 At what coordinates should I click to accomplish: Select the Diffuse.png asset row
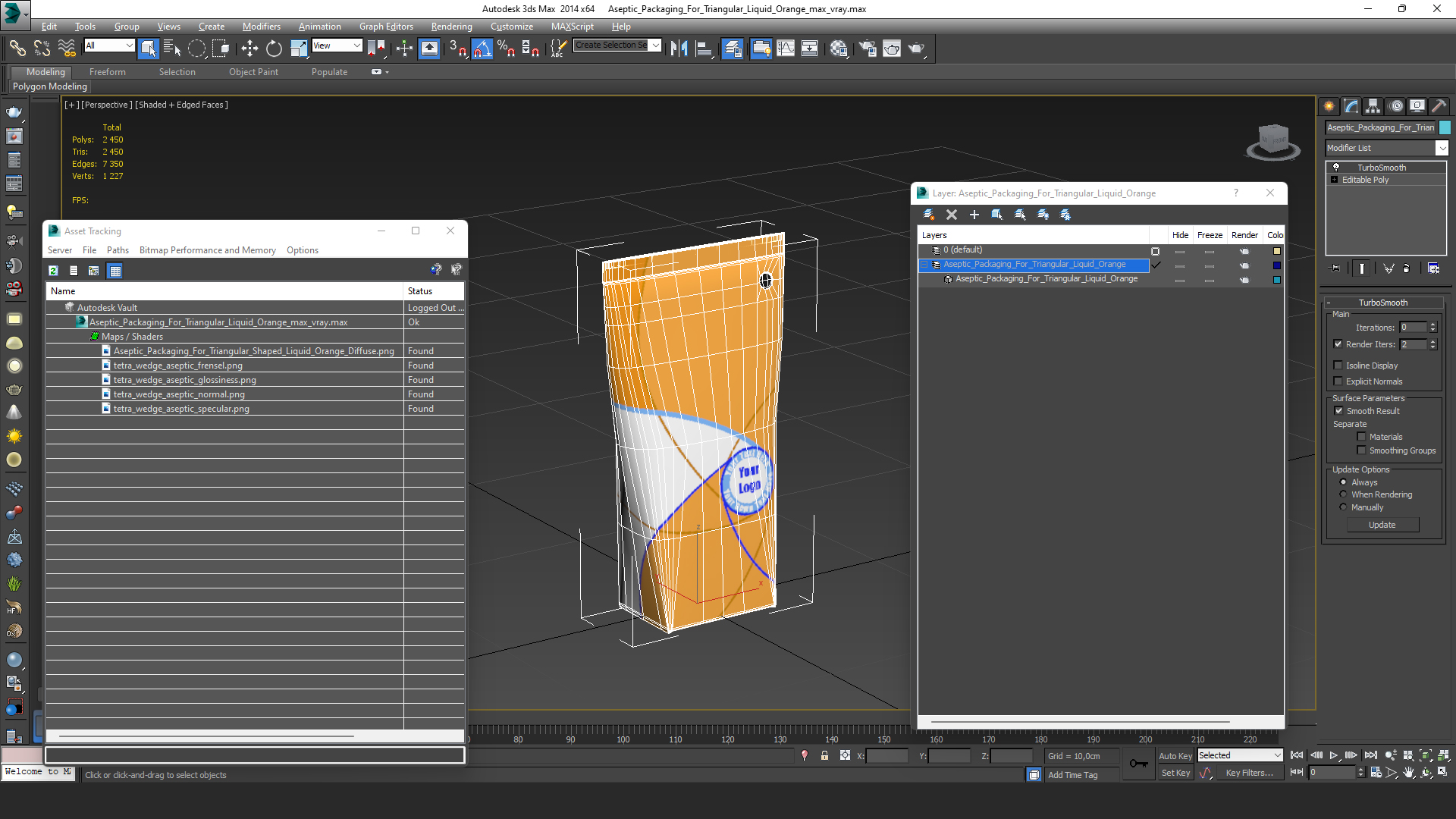pos(253,351)
